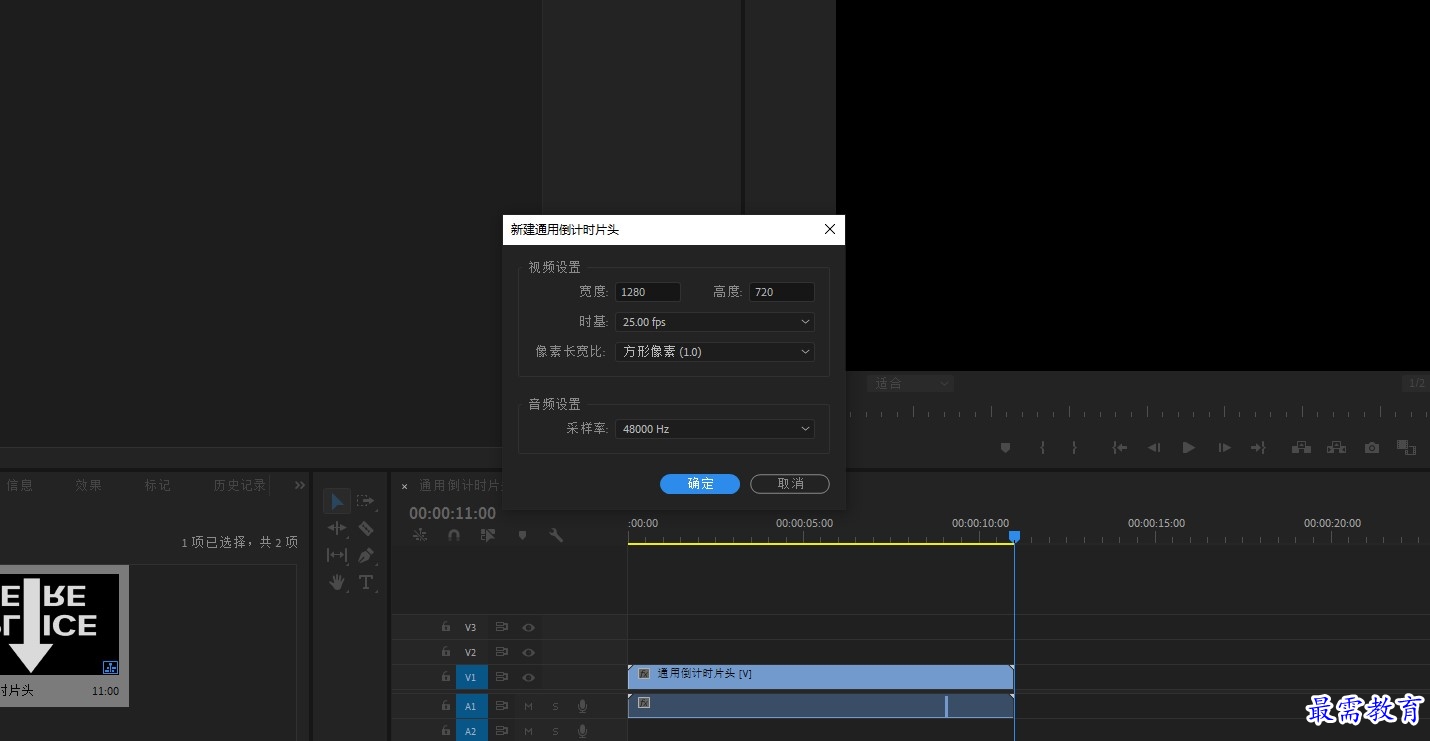Select the 通用倒计时片头 [V] clip
Viewport: 1430px width, 741px height.
(x=820, y=677)
